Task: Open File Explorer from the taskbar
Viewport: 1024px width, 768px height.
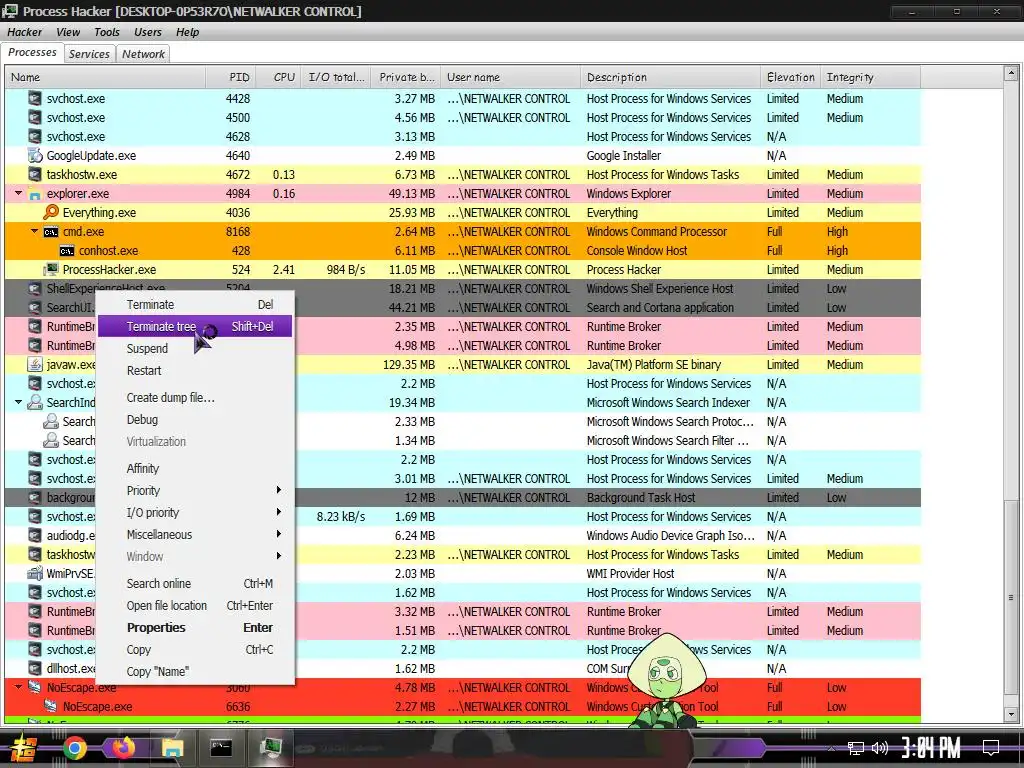Action: tap(172, 748)
